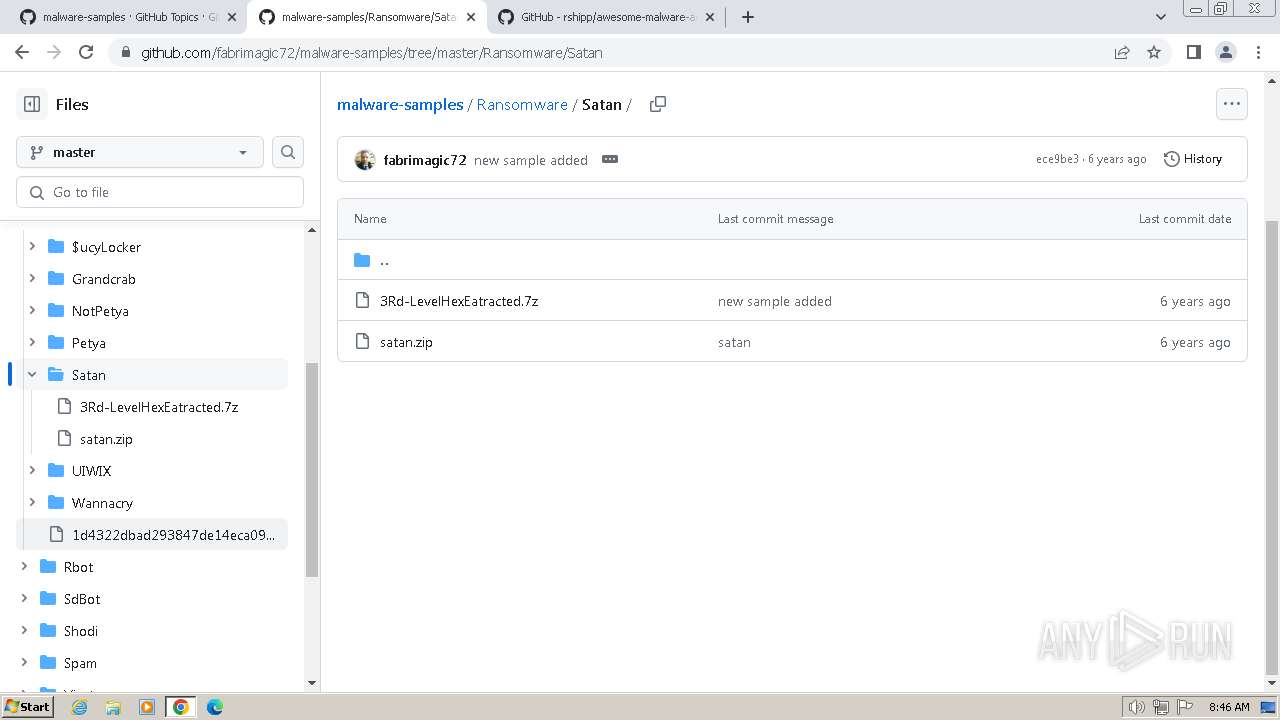Screen dimensions: 1280x720
Task: Open the 'satan' commit message link
Action: click(x=734, y=342)
